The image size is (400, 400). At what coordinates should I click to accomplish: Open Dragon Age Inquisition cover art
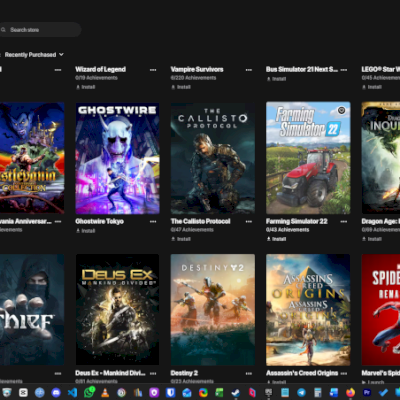(381, 158)
